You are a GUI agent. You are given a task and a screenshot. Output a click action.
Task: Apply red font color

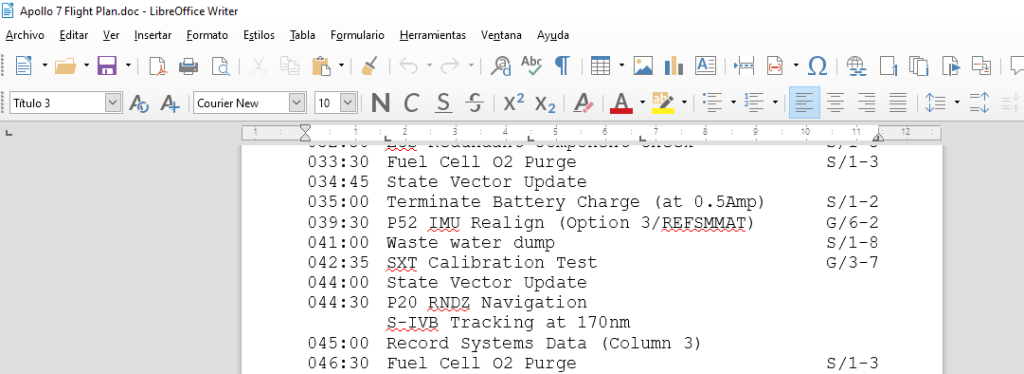click(621, 102)
